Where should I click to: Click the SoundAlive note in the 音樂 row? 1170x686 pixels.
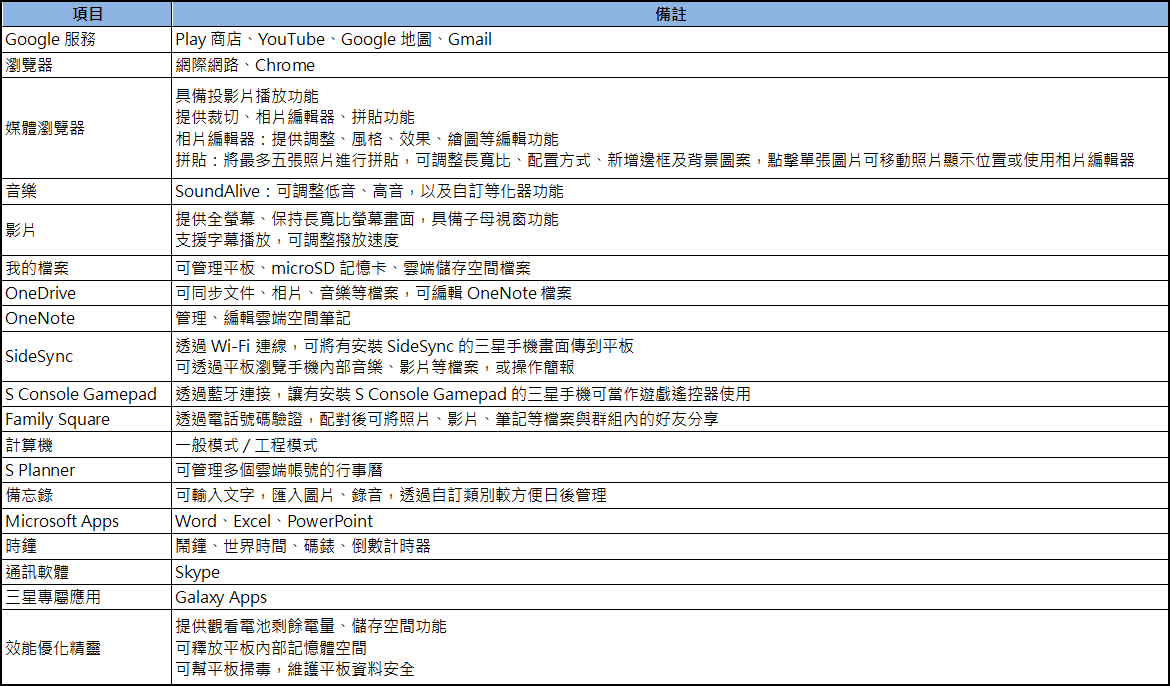pyautogui.click(x=369, y=191)
